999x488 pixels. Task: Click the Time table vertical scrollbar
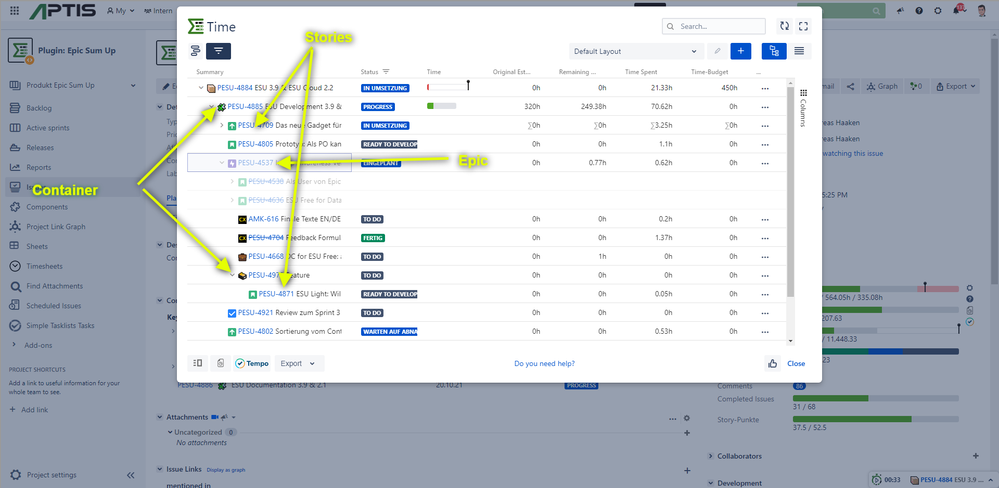(791, 191)
